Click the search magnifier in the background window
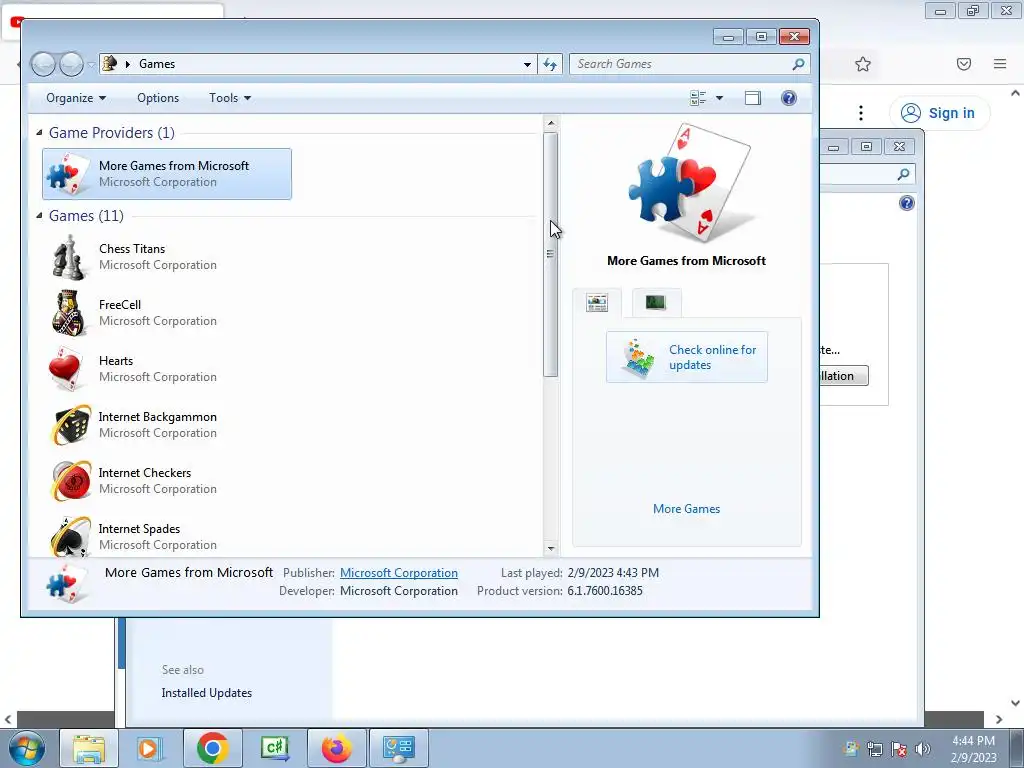 tap(903, 174)
